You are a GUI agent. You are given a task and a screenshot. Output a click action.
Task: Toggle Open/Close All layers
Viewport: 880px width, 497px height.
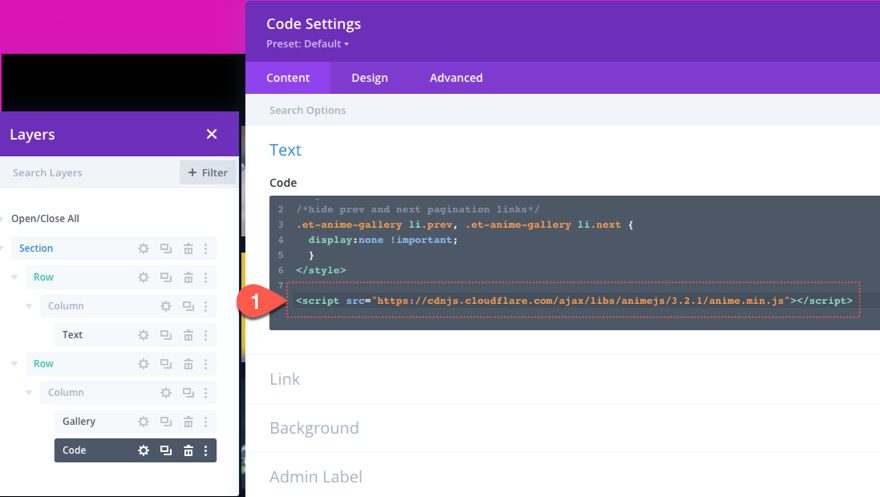tap(45, 219)
